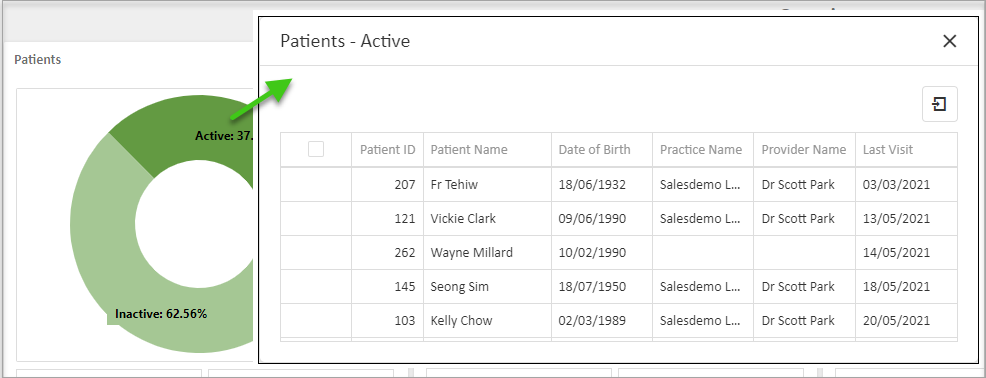Click the Patients panel title
986x378 pixels.
pos(38,60)
